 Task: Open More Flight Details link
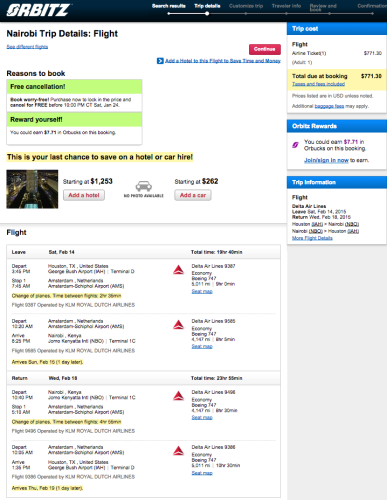coord(312,238)
